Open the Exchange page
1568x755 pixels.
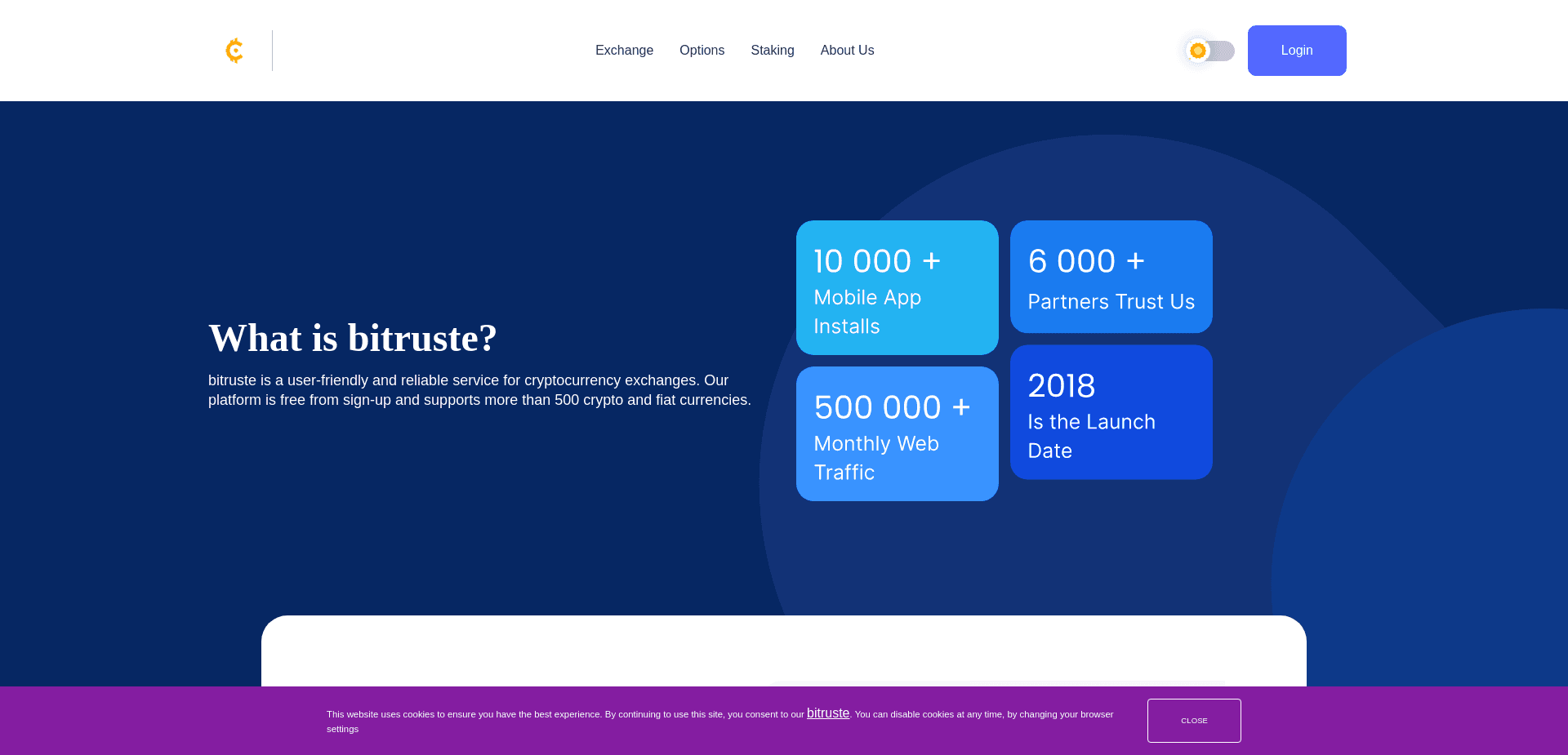[x=624, y=50]
